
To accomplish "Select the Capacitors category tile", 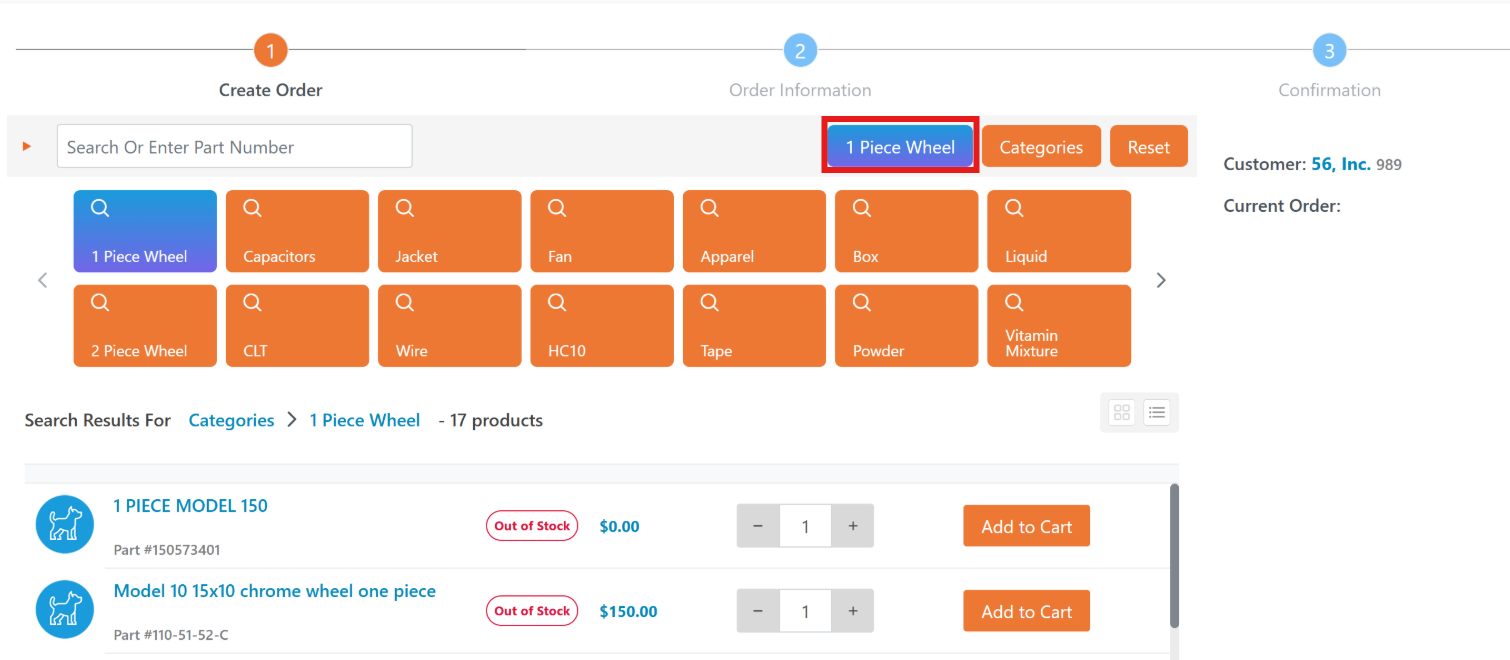I will point(297,231).
